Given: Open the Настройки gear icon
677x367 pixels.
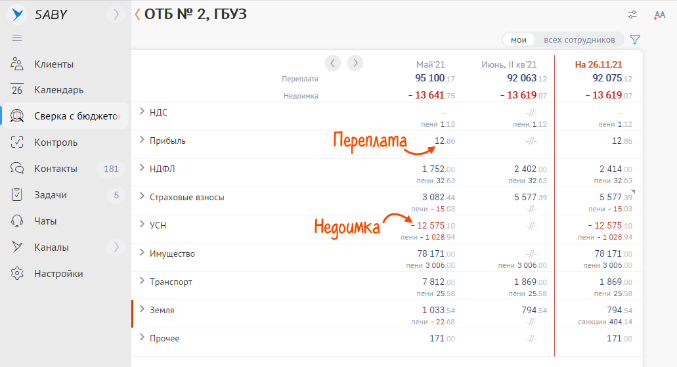Looking at the screenshot, I should click(x=17, y=274).
